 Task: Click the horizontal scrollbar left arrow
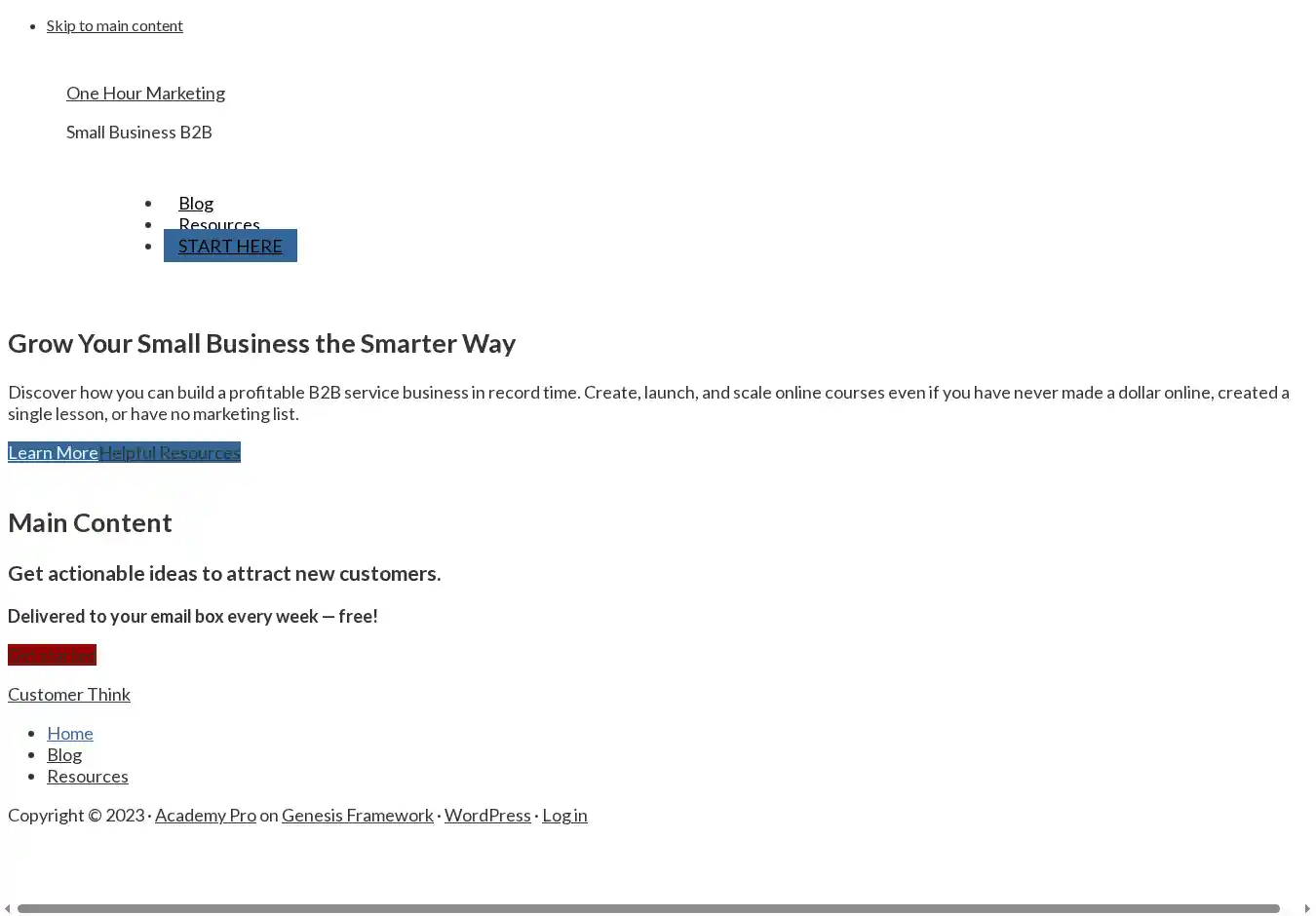pyautogui.click(x=8, y=909)
